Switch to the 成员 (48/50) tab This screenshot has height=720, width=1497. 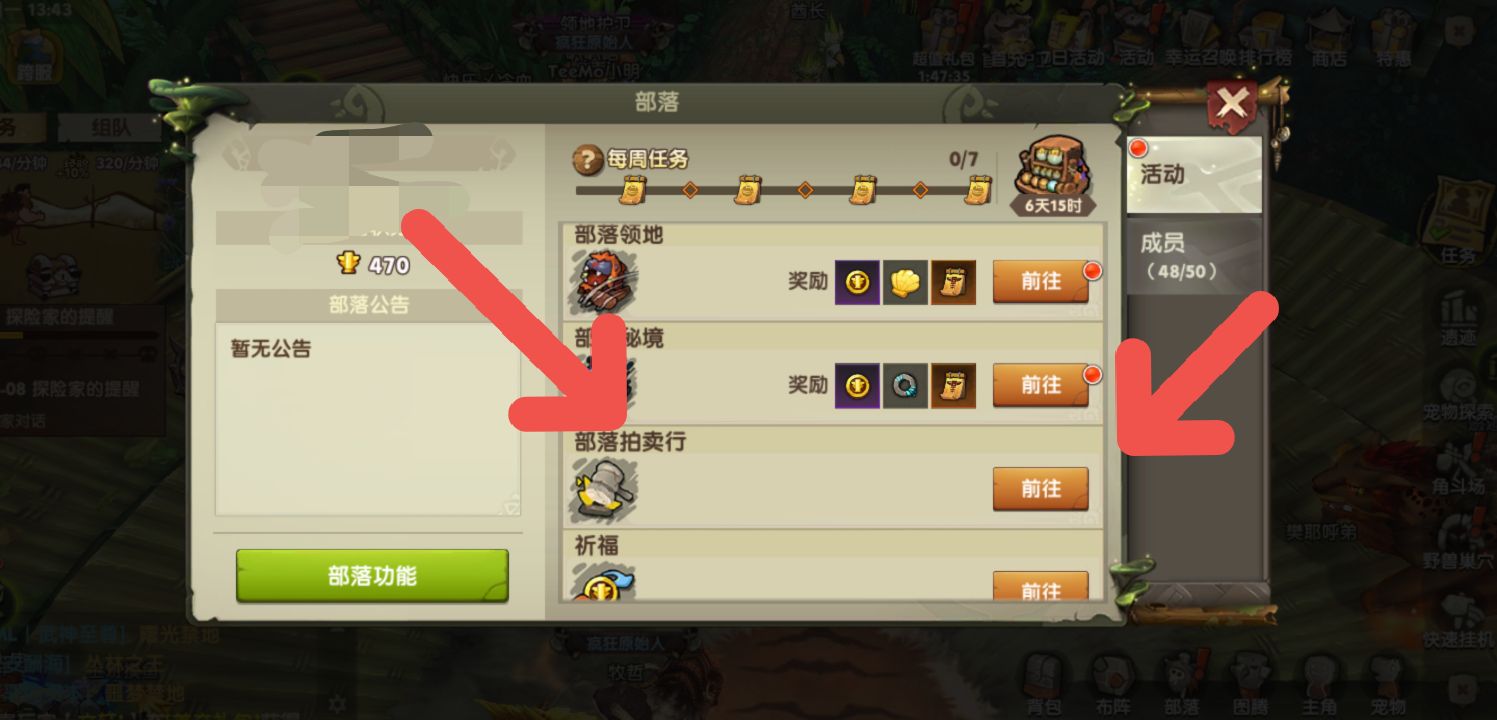coord(1194,257)
